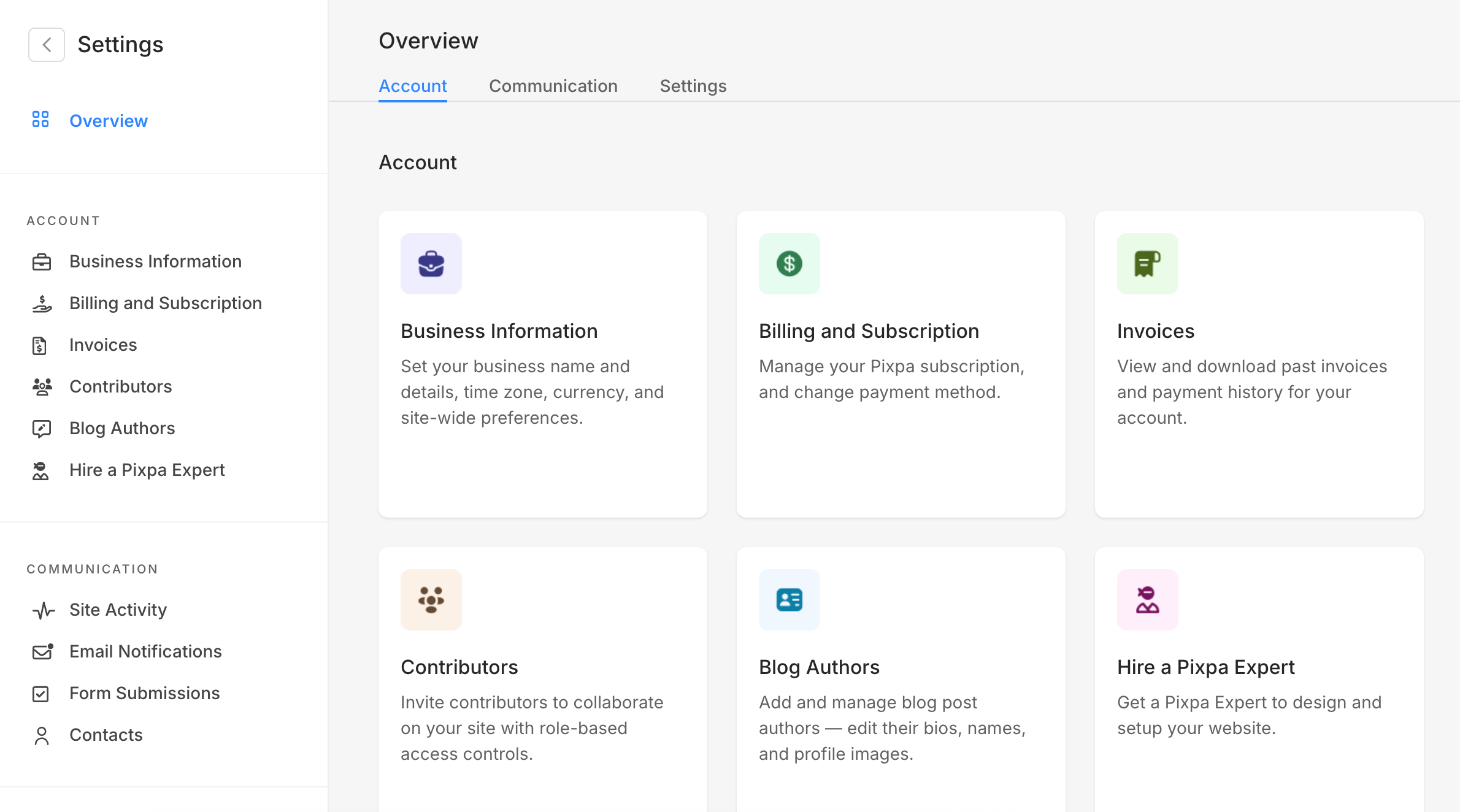Viewport: 1460px width, 812px height.
Task: Click the dollar sign icon on Billing card
Action: 790,264
